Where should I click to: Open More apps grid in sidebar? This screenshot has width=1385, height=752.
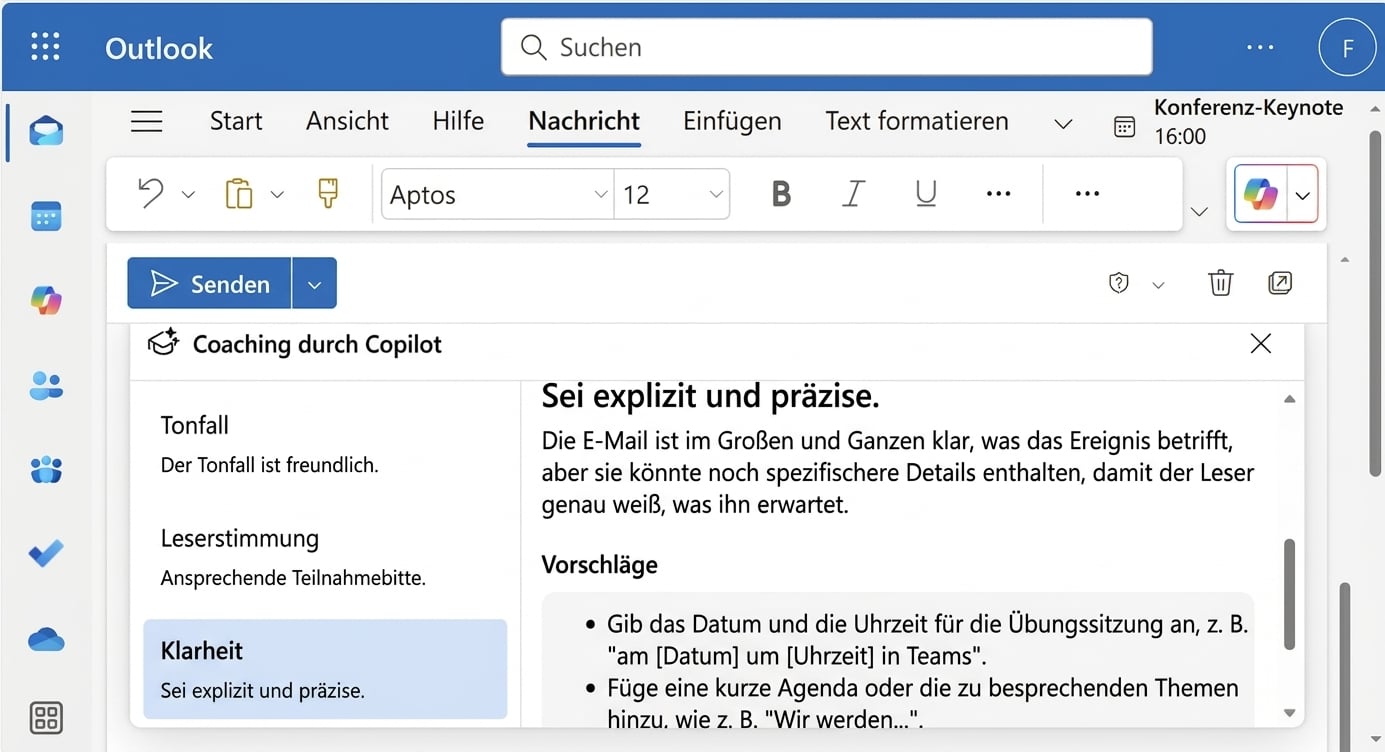[x=46, y=717]
